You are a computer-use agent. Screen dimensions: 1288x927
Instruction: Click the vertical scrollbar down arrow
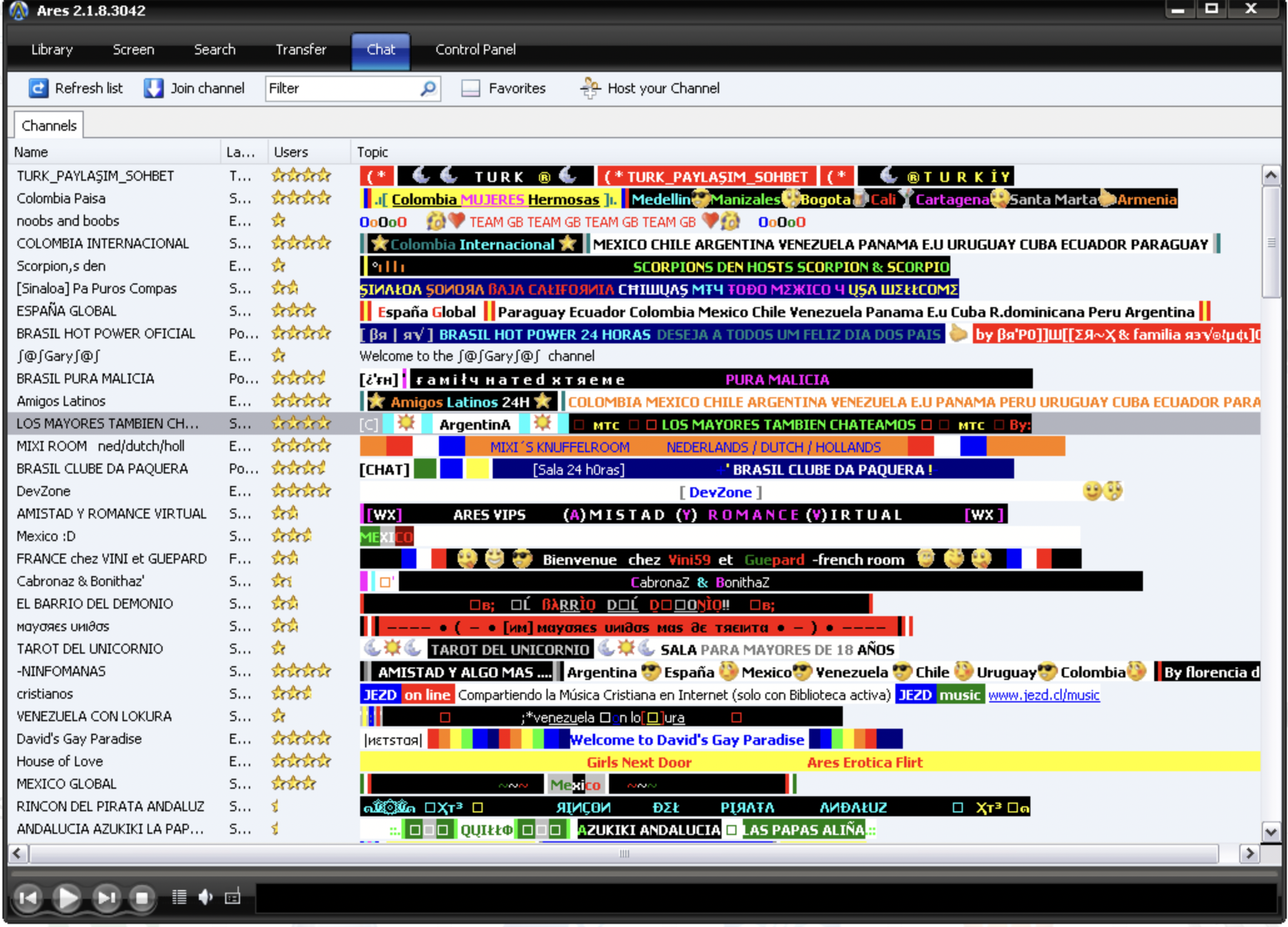1270,831
